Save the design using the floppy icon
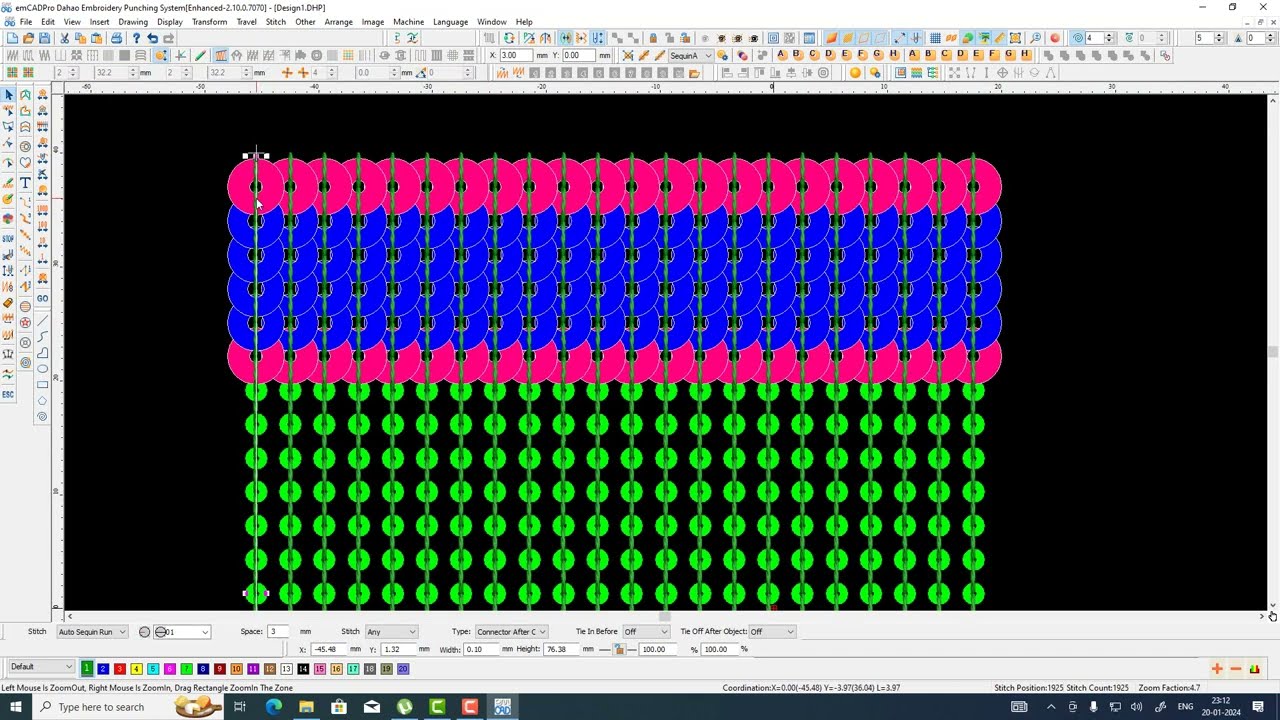 (x=44, y=38)
